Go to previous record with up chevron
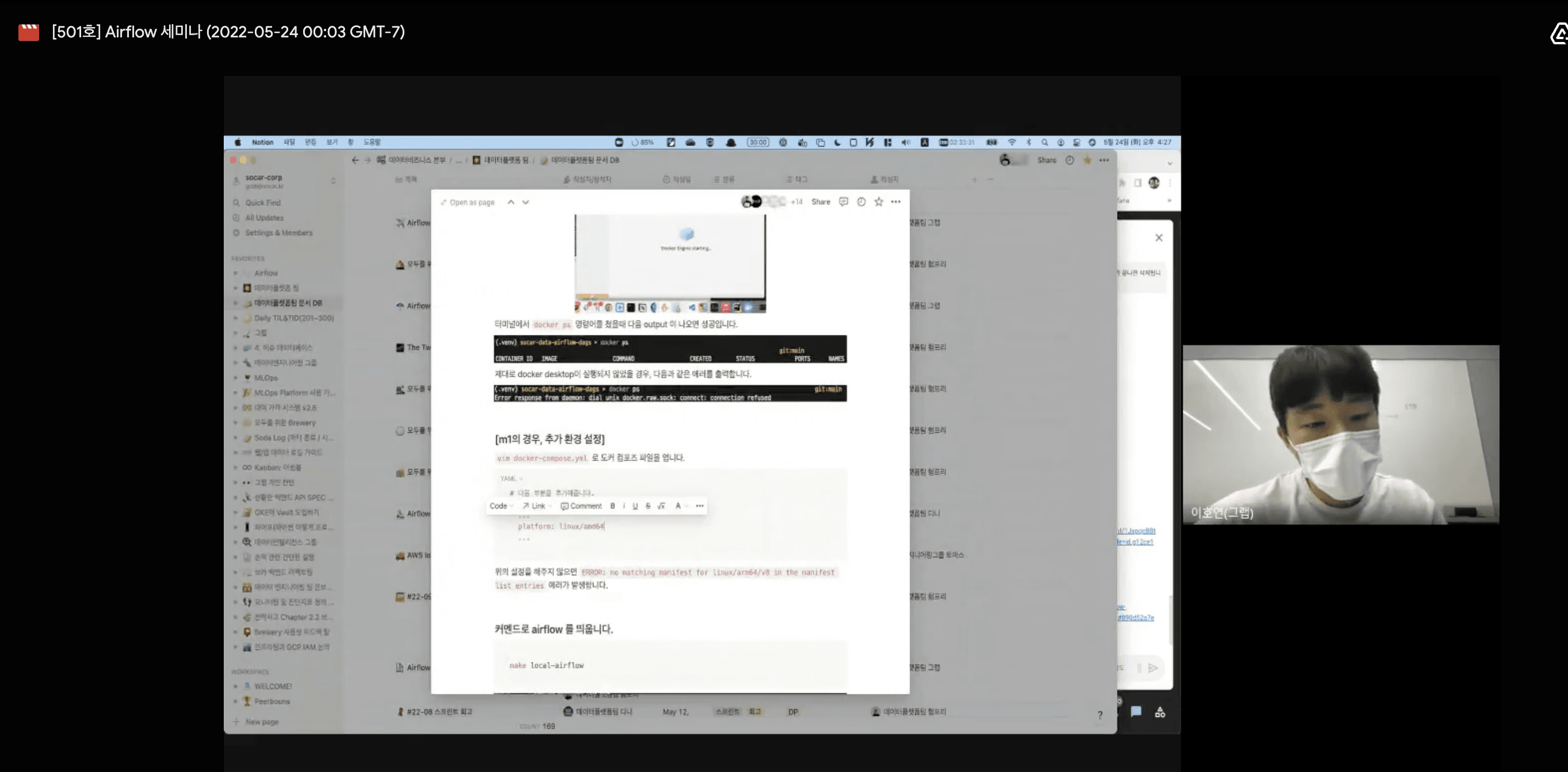 point(511,202)
